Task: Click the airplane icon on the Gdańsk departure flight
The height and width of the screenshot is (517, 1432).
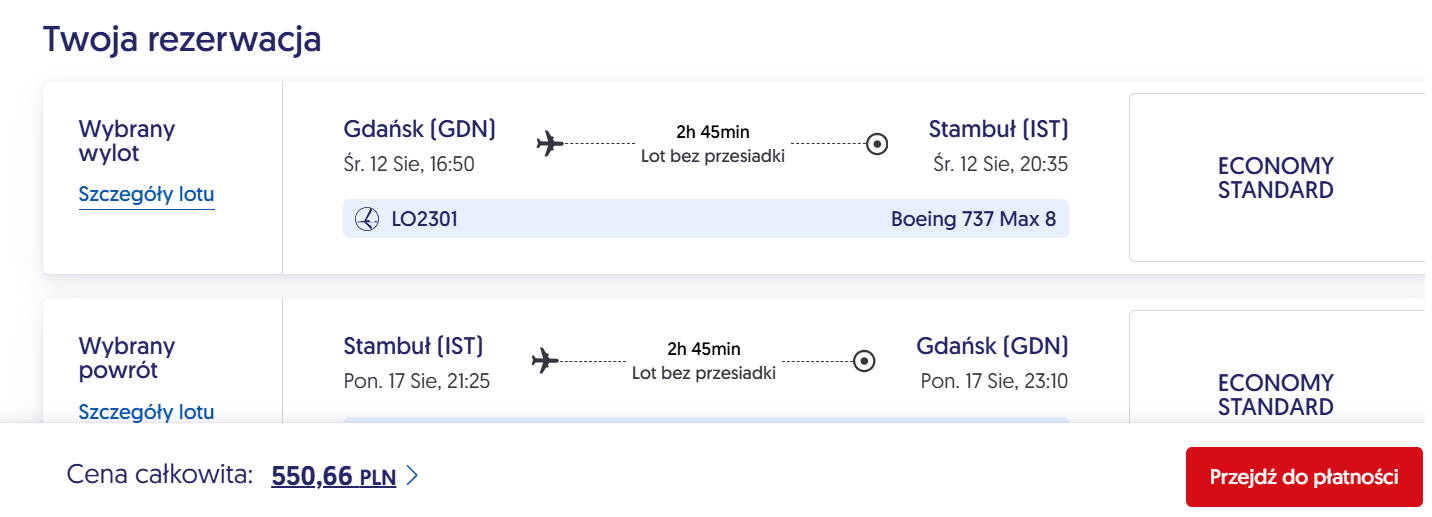Action: (x=550, y=144)
